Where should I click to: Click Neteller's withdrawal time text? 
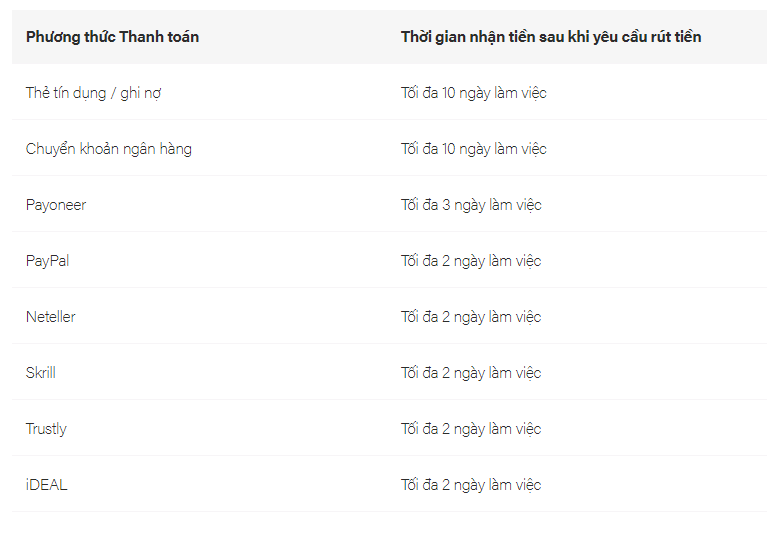coord(471,317)
